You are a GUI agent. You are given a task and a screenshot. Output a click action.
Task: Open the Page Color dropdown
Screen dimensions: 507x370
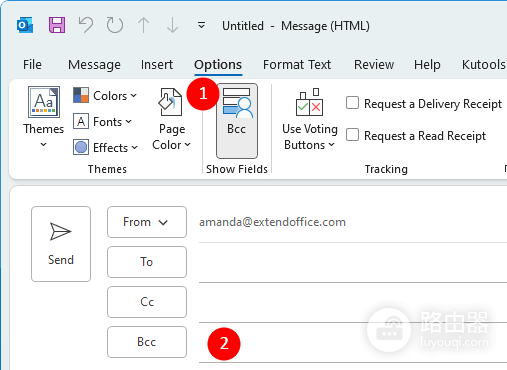(x=171, y=119)
